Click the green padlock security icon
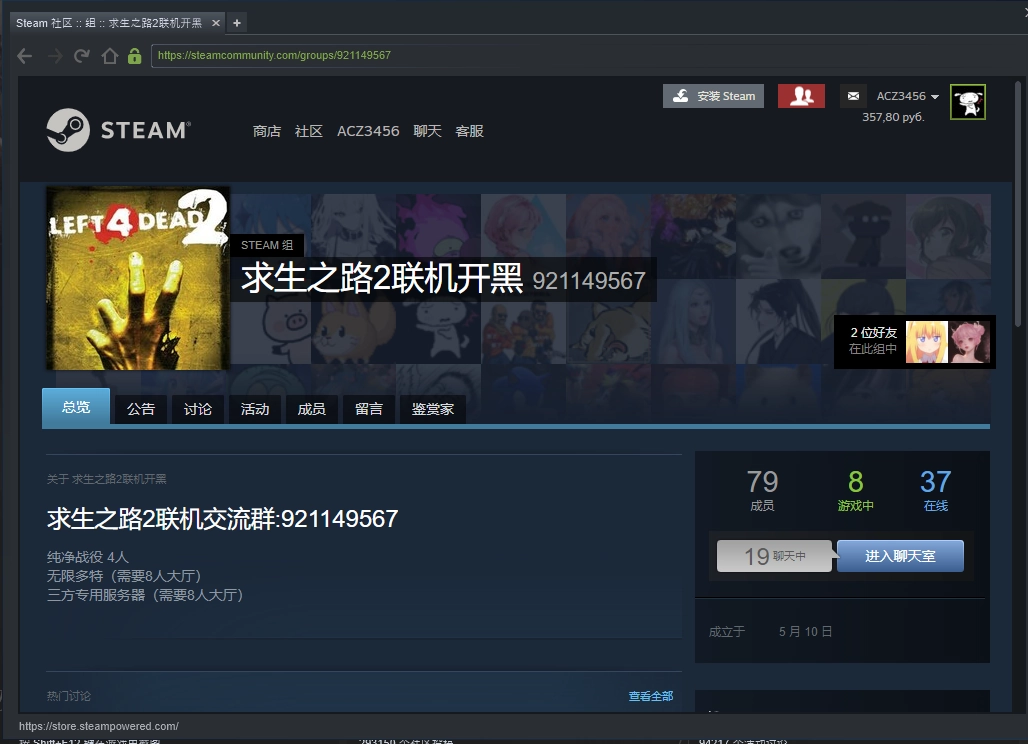Image resolution: width=1028 pixels, height=744 pixels. point(135,56)
